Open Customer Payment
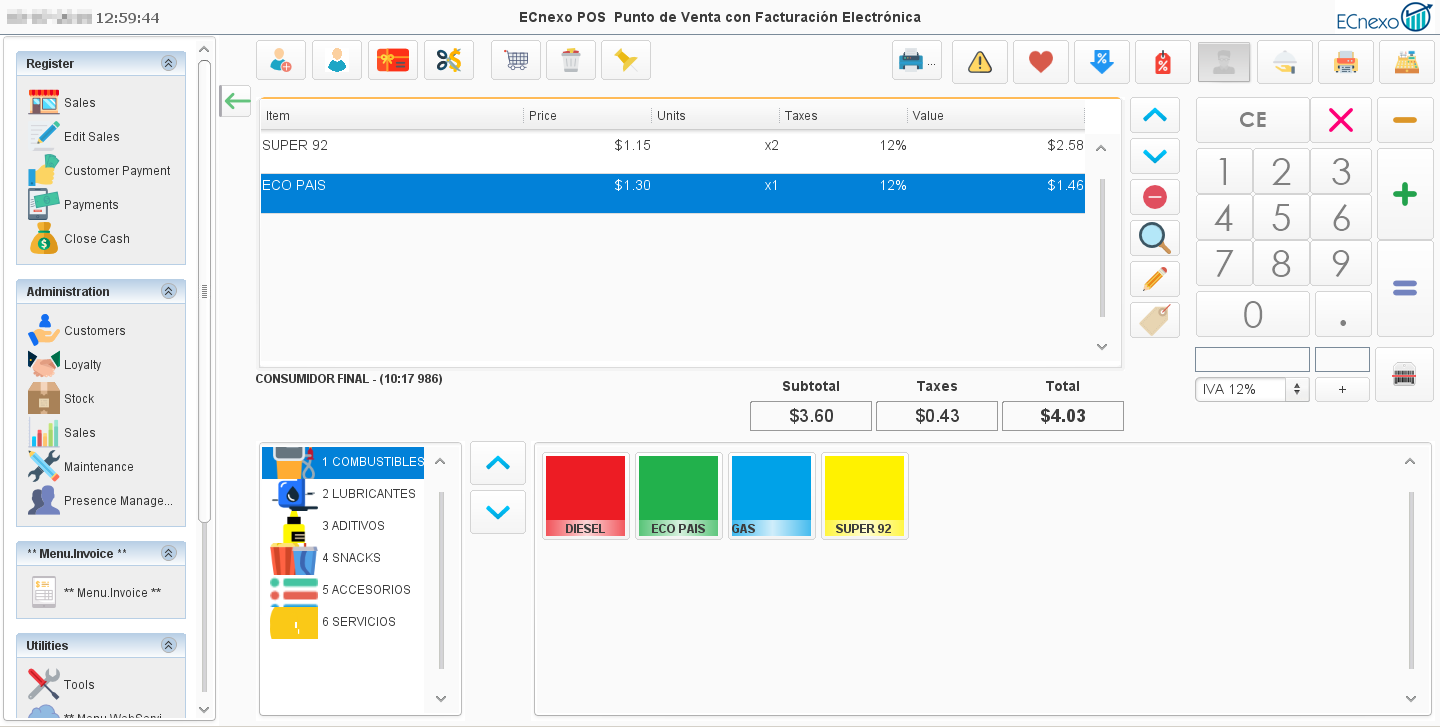1440x727 pixels. pyautogui.click(x=99, y=170)
